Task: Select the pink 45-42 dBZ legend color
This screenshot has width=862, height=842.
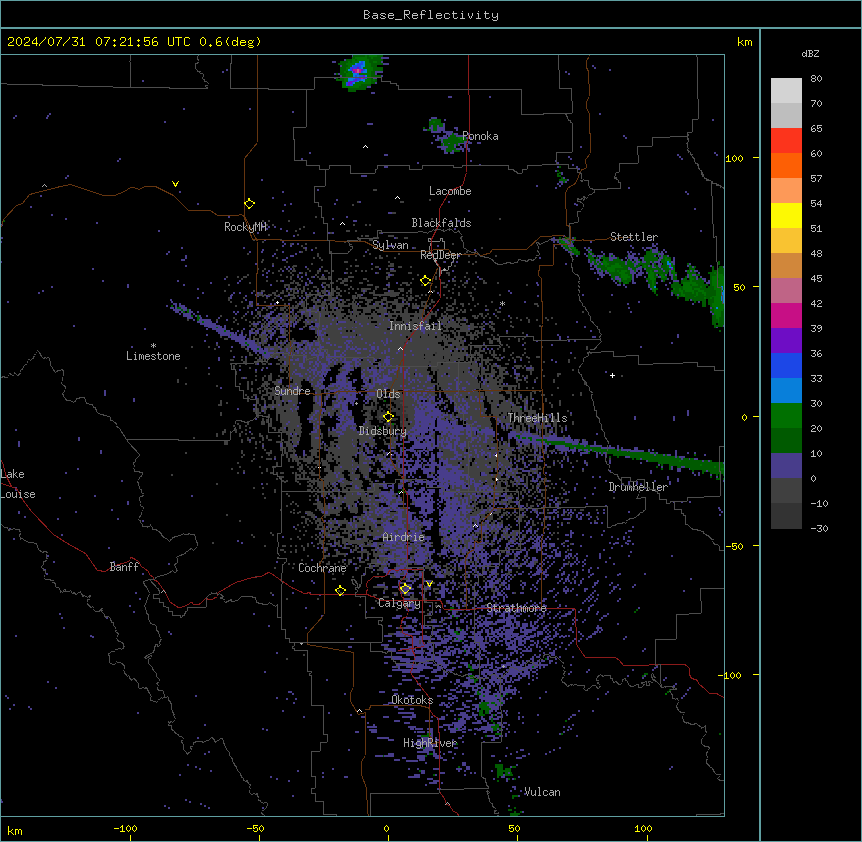Action: pos(786,291)
